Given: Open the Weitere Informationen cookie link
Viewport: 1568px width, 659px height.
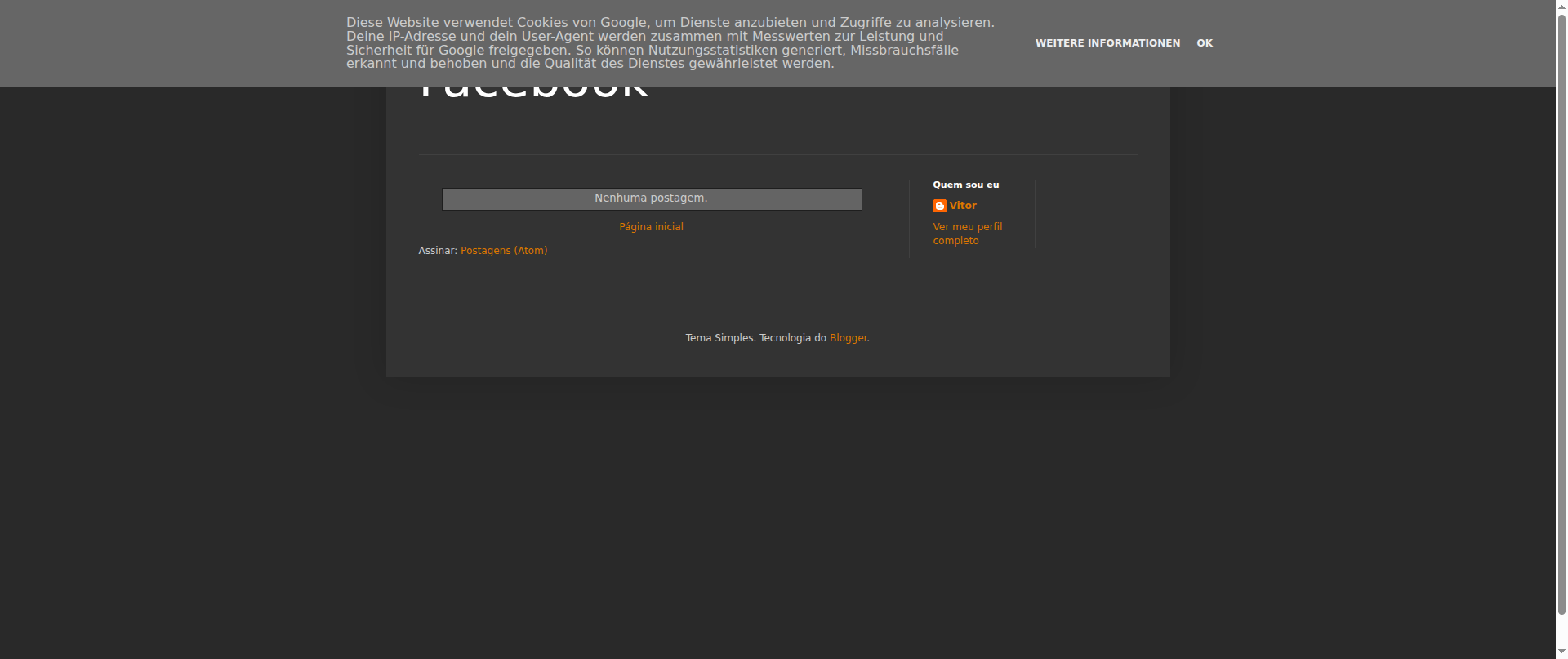Looking at the screenshot, I should 1107,43.
